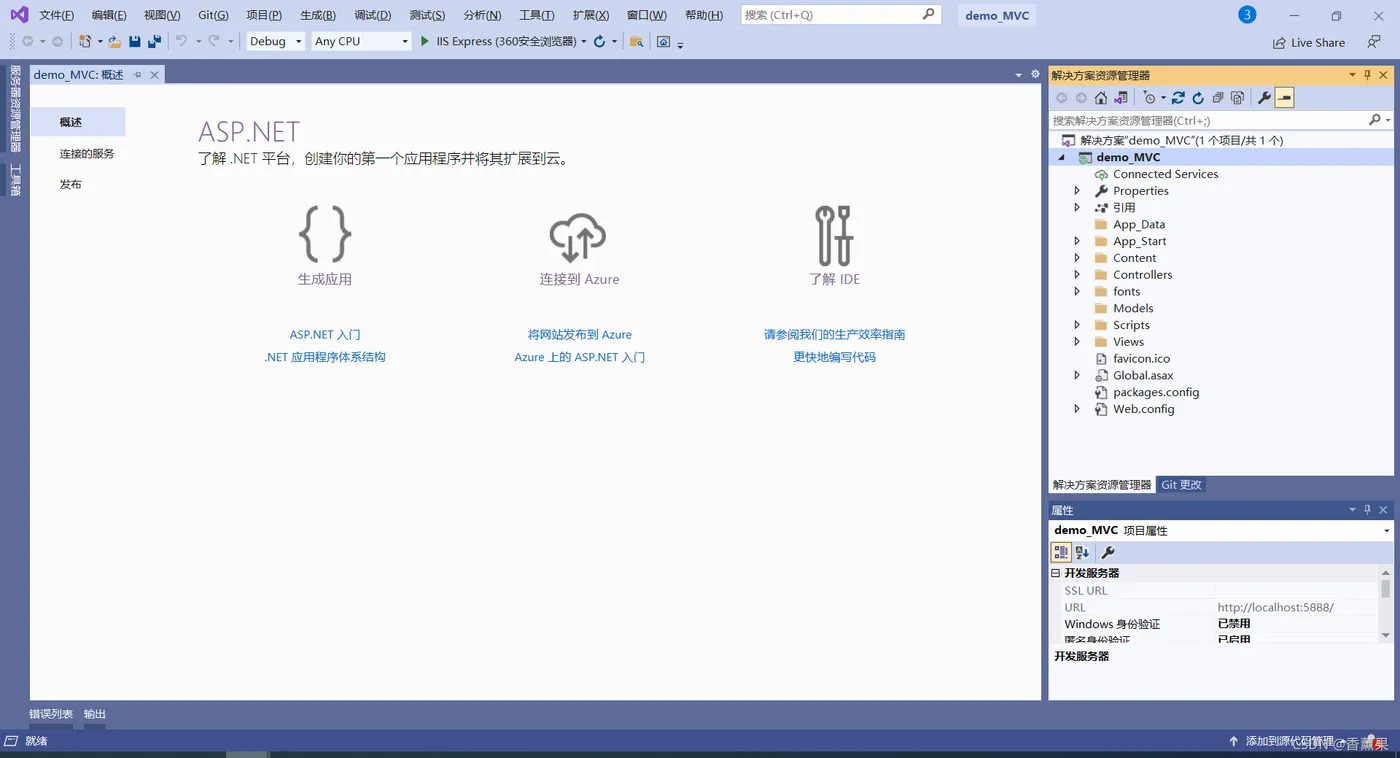Viewport: 1400px width, 758px height.
Task: Open the Debug configuration dropdown
Action: [276, 41]
